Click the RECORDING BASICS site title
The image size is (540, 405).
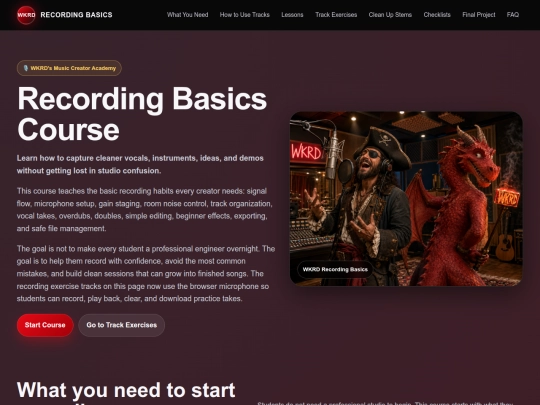76,15
